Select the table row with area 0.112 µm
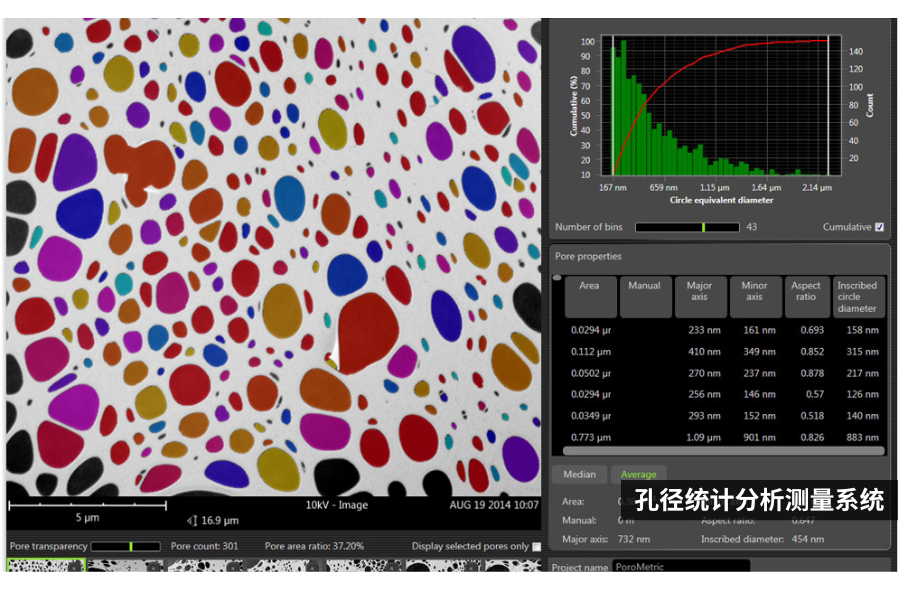Viewport: 898px width, 591px height. tap(720, 351)
